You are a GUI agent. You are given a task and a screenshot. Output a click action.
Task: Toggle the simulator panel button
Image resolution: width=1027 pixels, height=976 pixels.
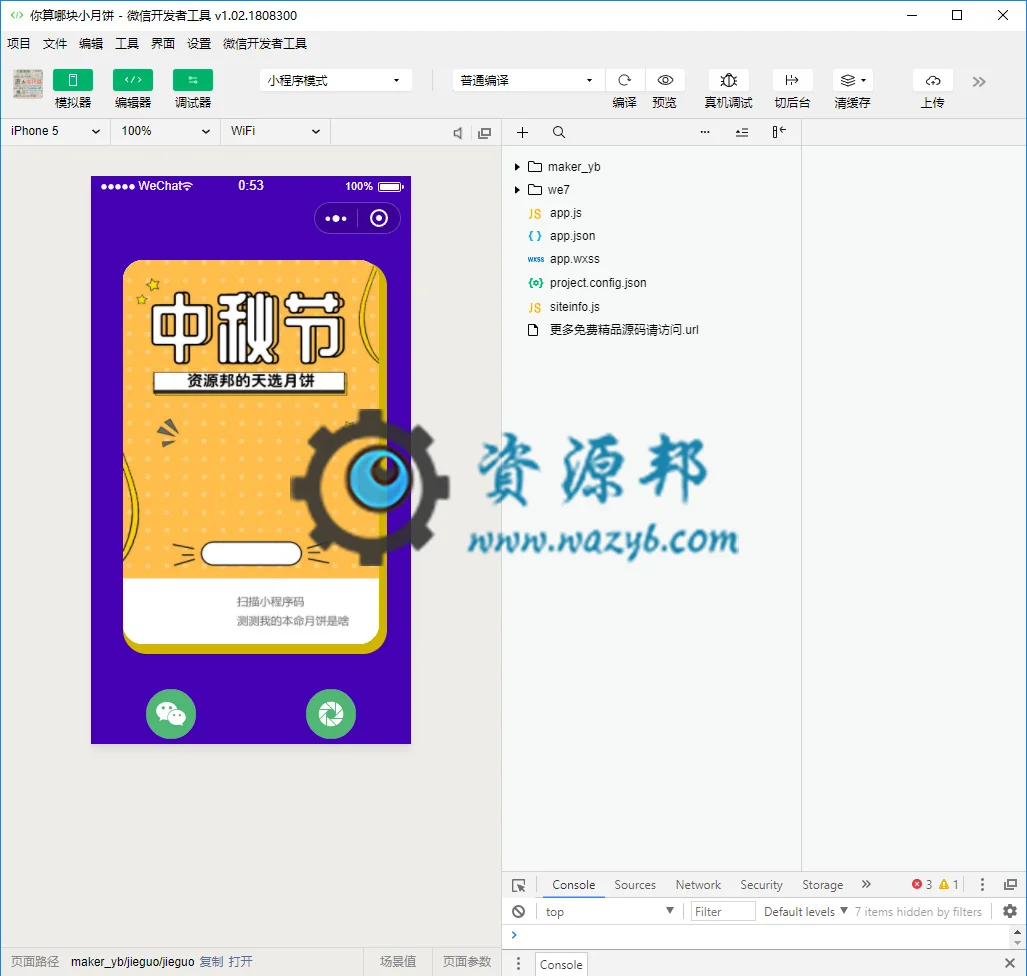(73, 80)
